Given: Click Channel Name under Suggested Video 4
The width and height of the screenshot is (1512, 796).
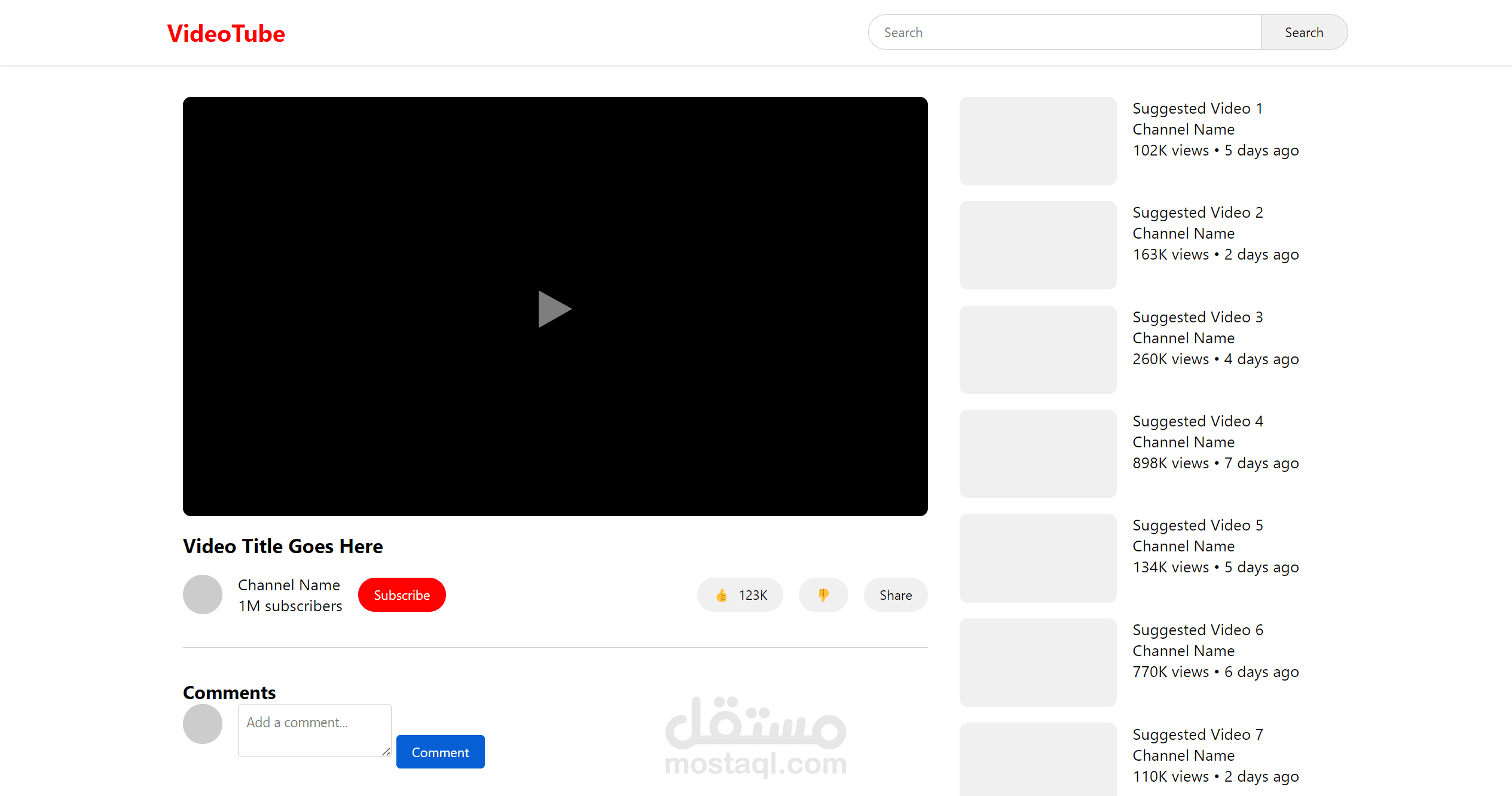Looking at the screenshot, I should pyautogui.click(x=1183, y=442).
